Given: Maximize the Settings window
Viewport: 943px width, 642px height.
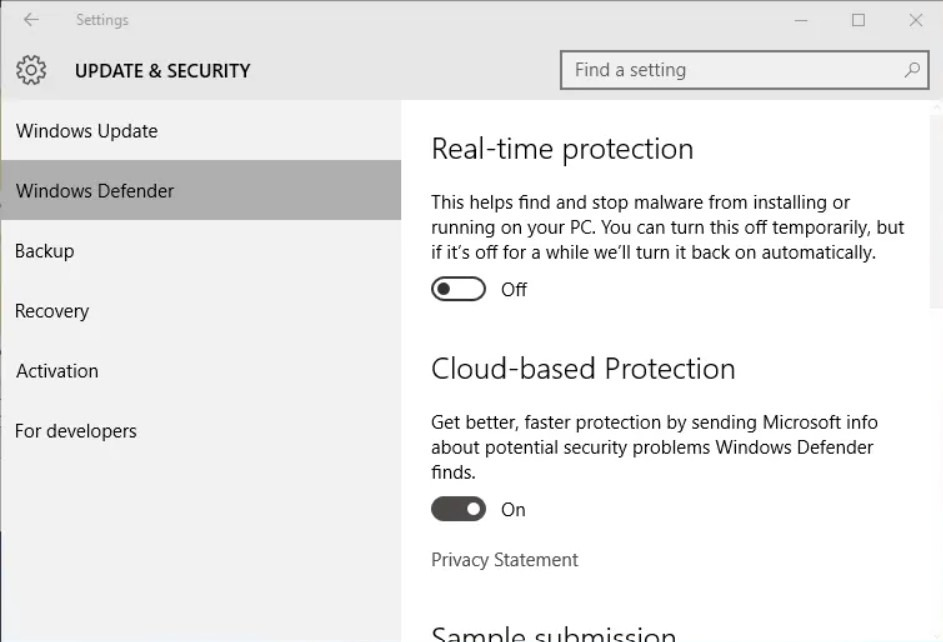Looking at the screenshot, I should pyautogui.click(x=858, y=20).
